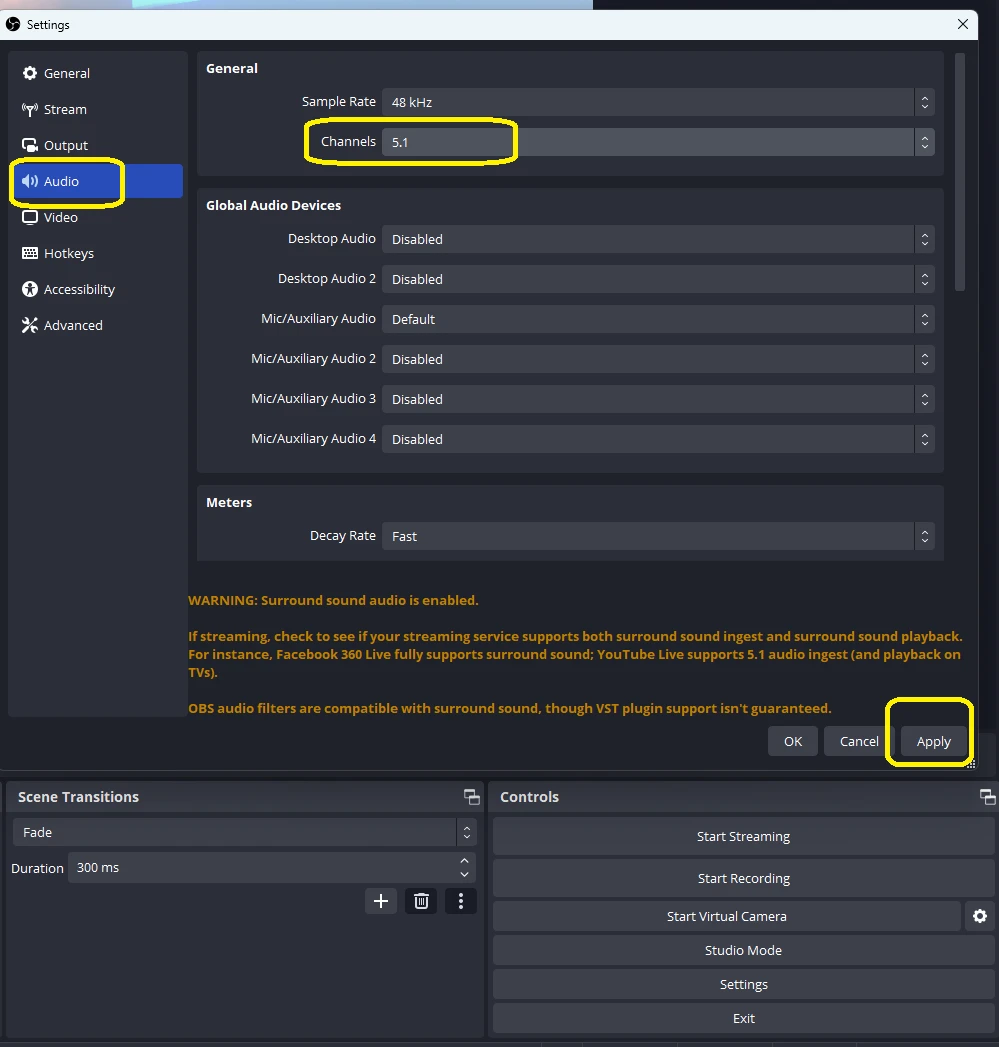Screen dimensions: 999x1047
Task: Click the settings panel vertical scrollbar
Action: 960,172
